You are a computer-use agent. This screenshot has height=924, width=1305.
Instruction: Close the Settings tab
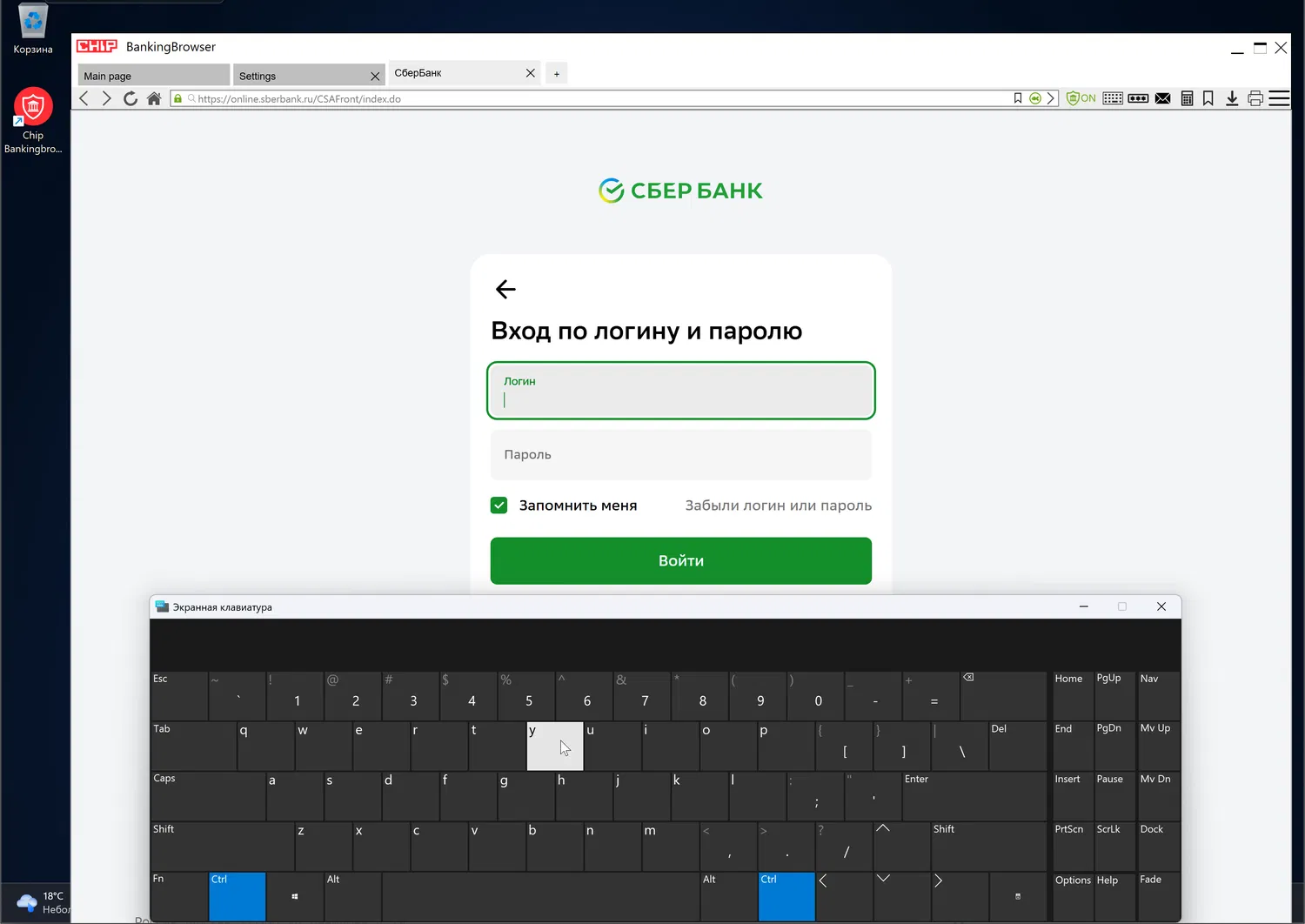pyautogui.click(x=375, y=77)
